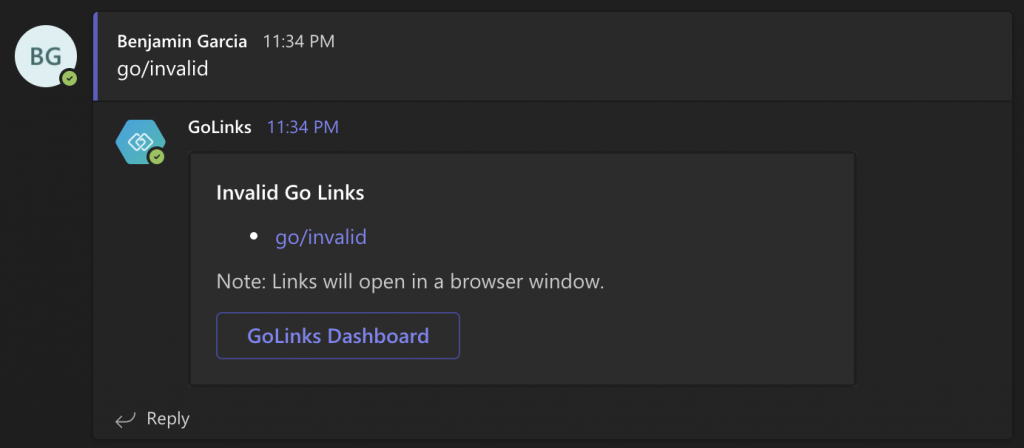
Task: Click the browser window note text
Action: pyautogui.click(x=410, y=283)
